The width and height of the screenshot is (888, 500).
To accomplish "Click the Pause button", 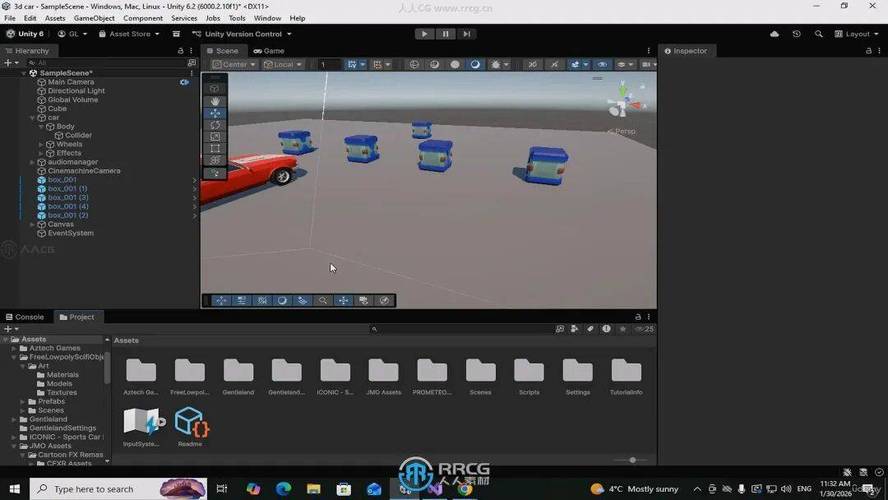I will pyautogui.click(x=445, y=34).
